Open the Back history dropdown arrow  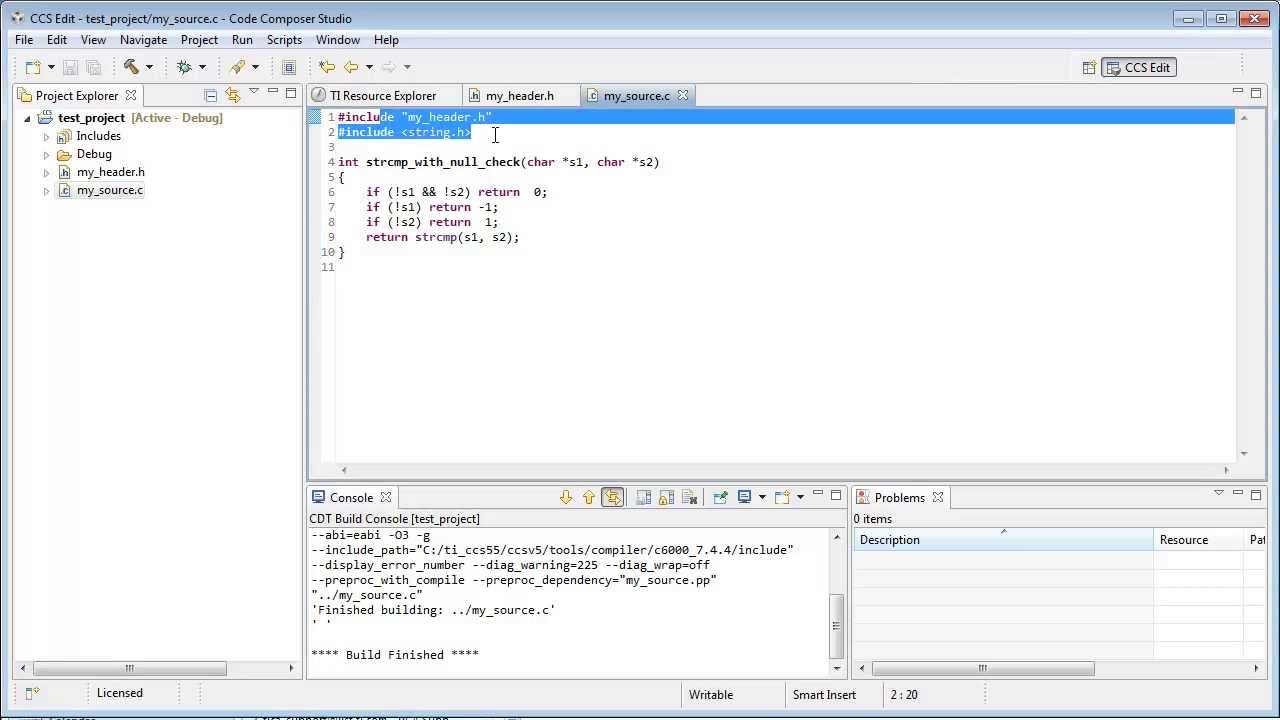369,67
